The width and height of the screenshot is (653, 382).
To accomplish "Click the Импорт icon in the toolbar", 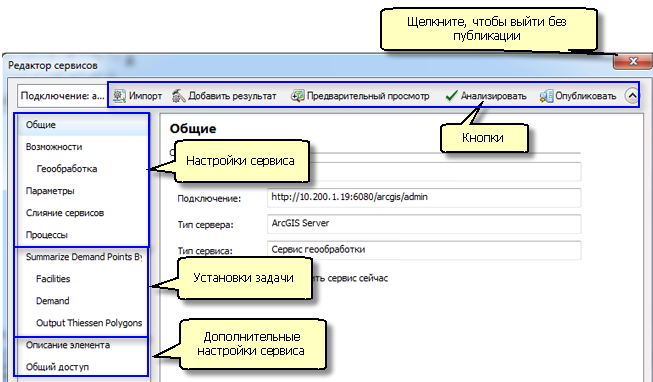I will [x=120, y=96].
